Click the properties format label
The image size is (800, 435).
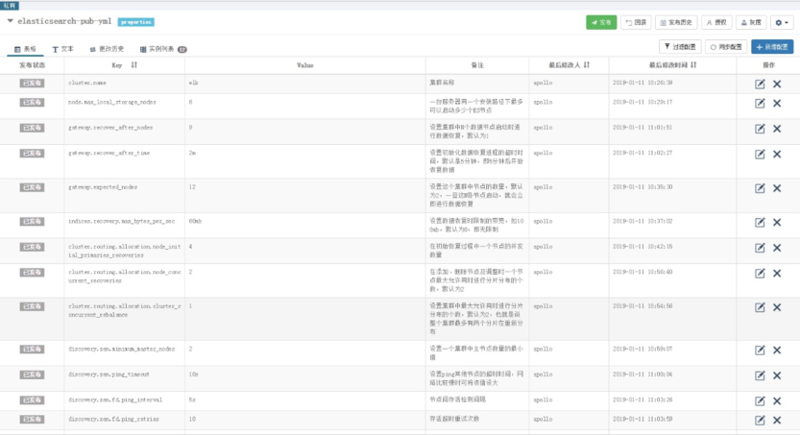pos(136,22)
